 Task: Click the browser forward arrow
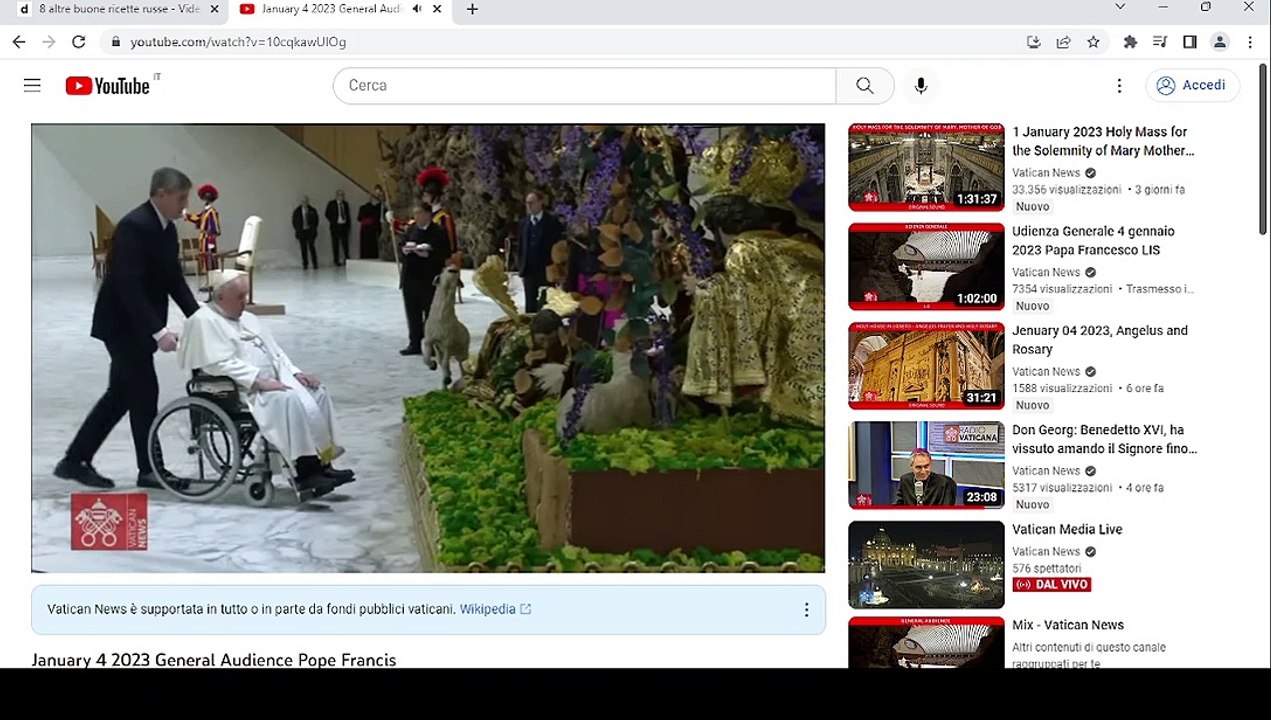click(49, 42)
